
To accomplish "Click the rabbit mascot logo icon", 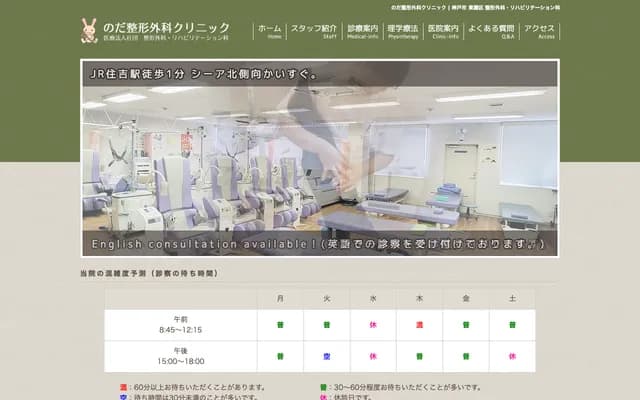I will point(90,31).
